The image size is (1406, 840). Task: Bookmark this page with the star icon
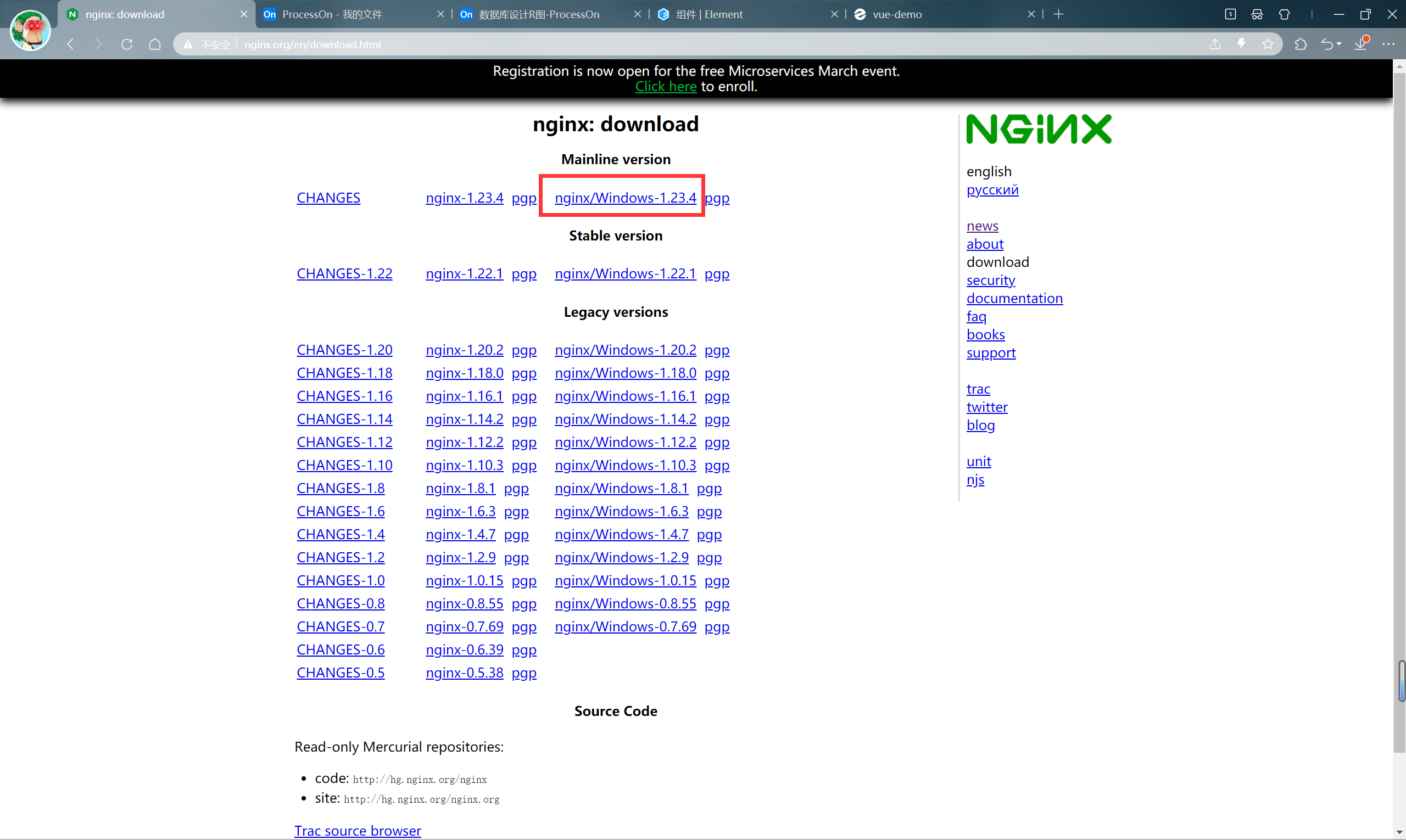1268,44
